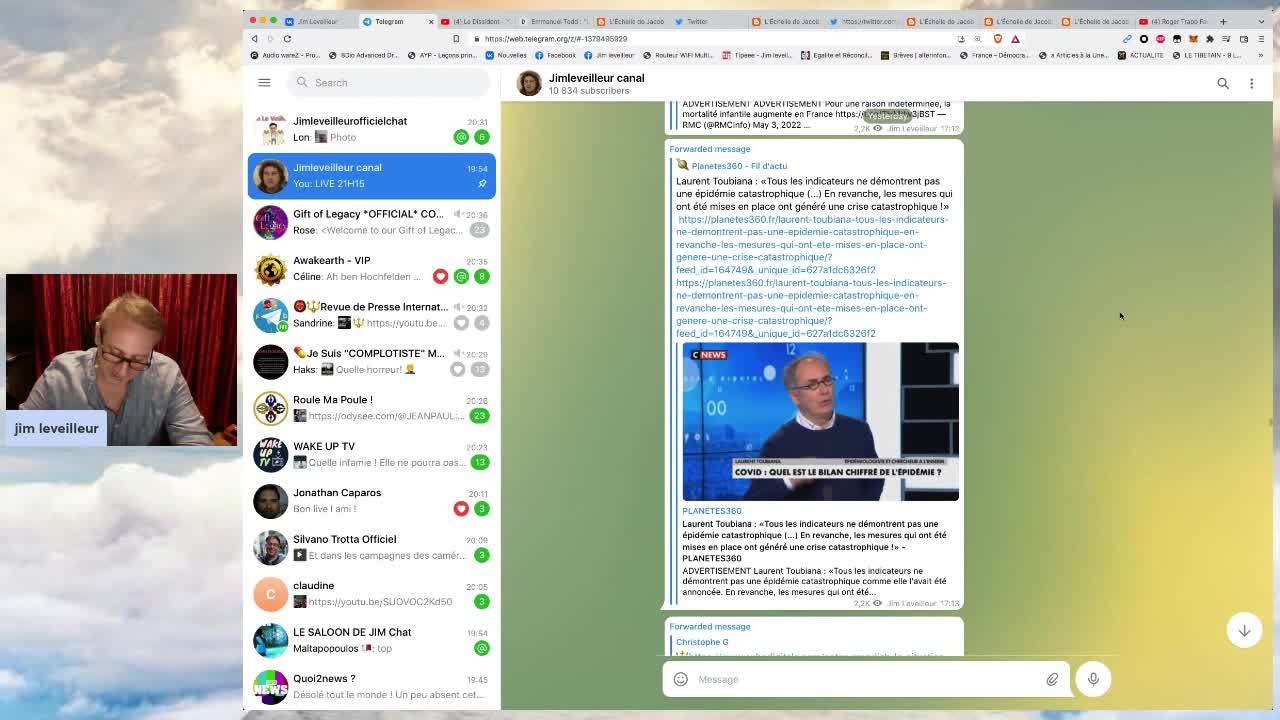Click mention badge on Jimleveilleurofficielchat
This screenshot has height=720, width=1280.
[x=461, y=137]
